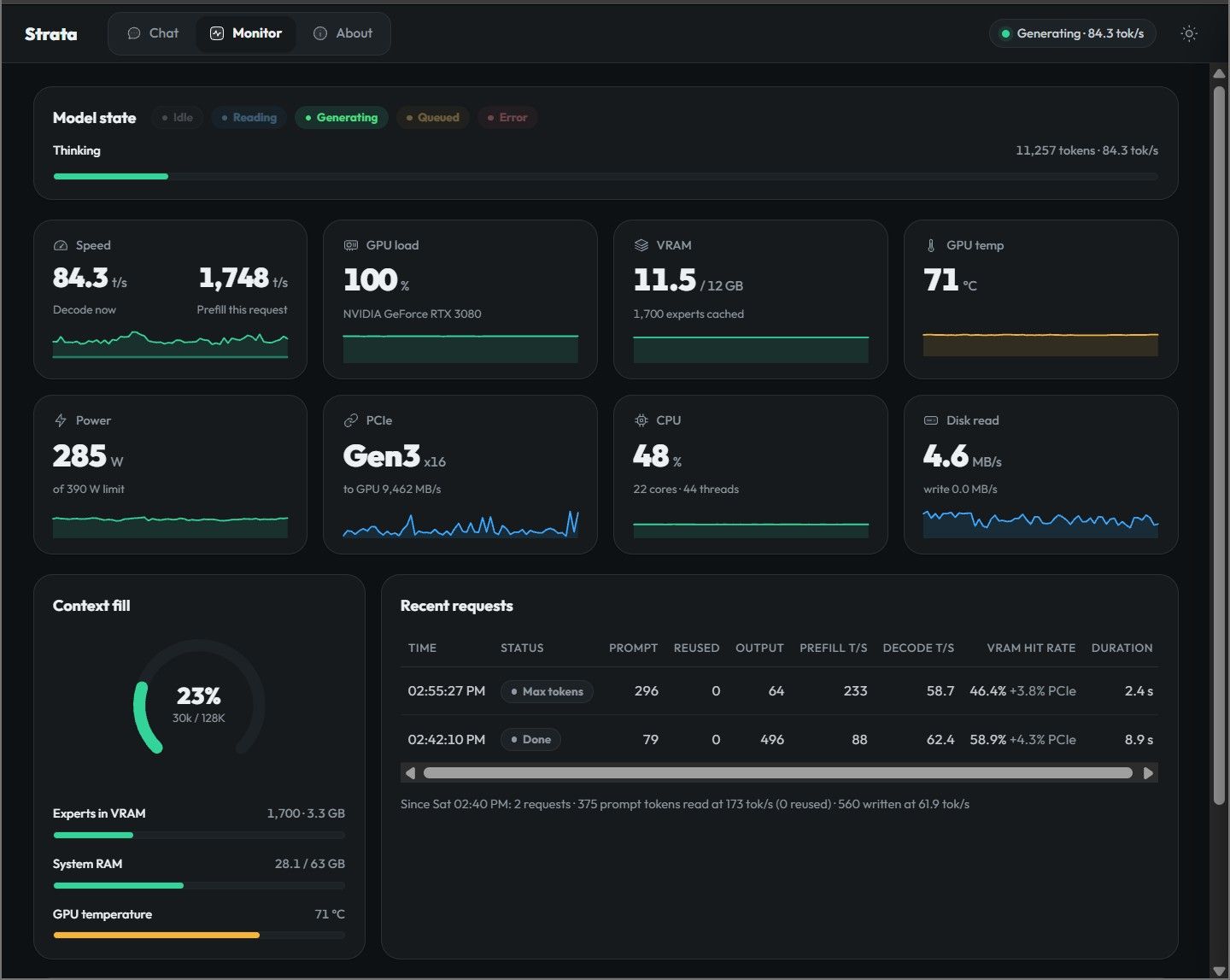Click the 1,700 experts cached text
Screen dimensions: 1230x980
688,314
